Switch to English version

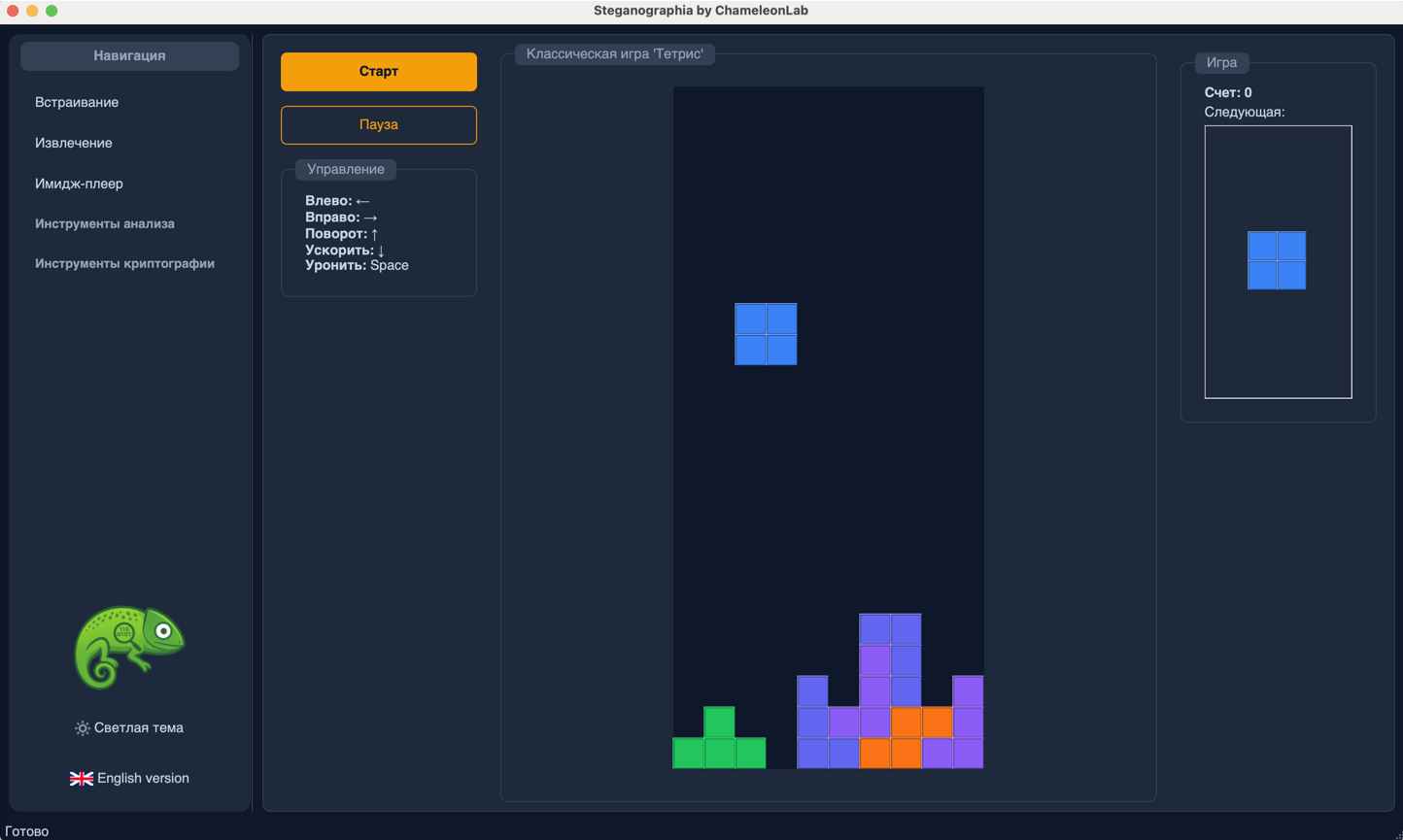click(129, 778)
